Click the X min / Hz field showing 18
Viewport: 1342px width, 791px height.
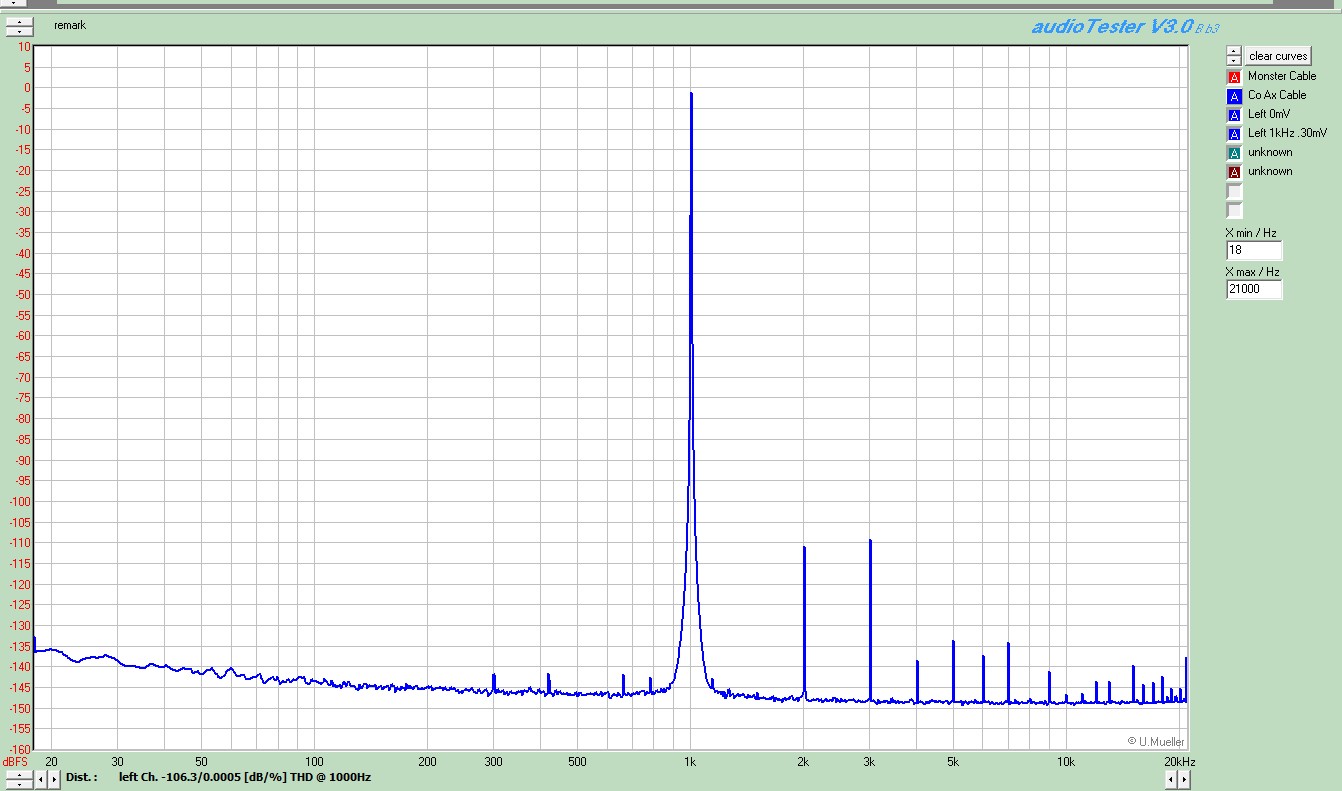click(x=1254, y=250)
